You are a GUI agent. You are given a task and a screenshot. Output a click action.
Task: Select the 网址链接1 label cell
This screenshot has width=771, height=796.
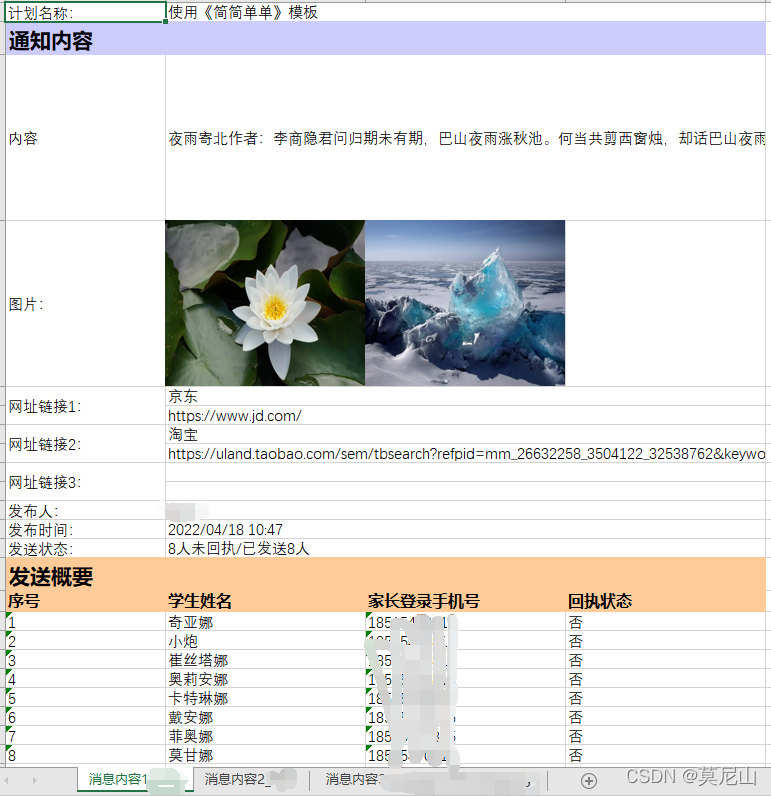(x=85, y=406)
